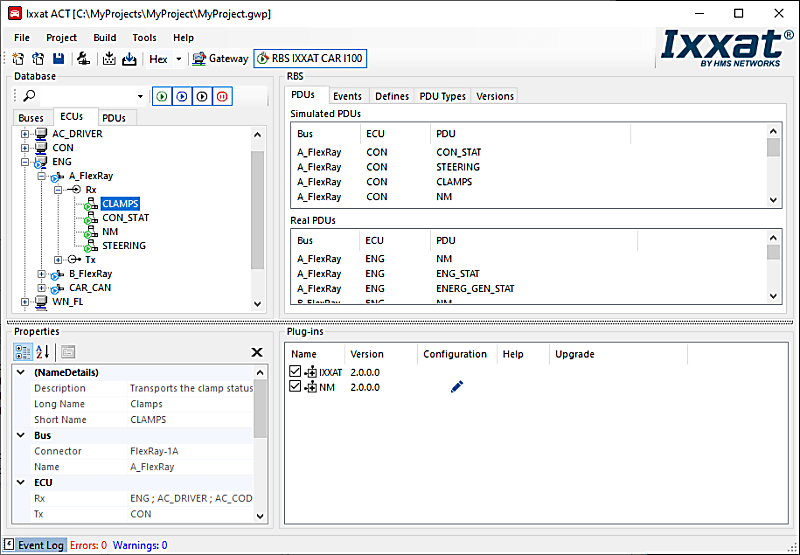
Task: Edit the NM plug-in configuration
Action: point(457,387)
